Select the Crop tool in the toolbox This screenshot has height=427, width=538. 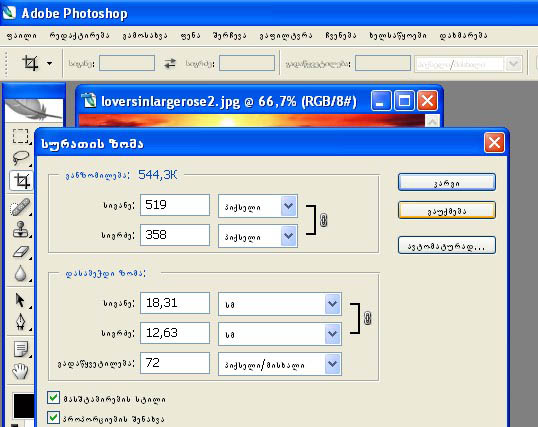pyautogui.click(x=21, y=181)
